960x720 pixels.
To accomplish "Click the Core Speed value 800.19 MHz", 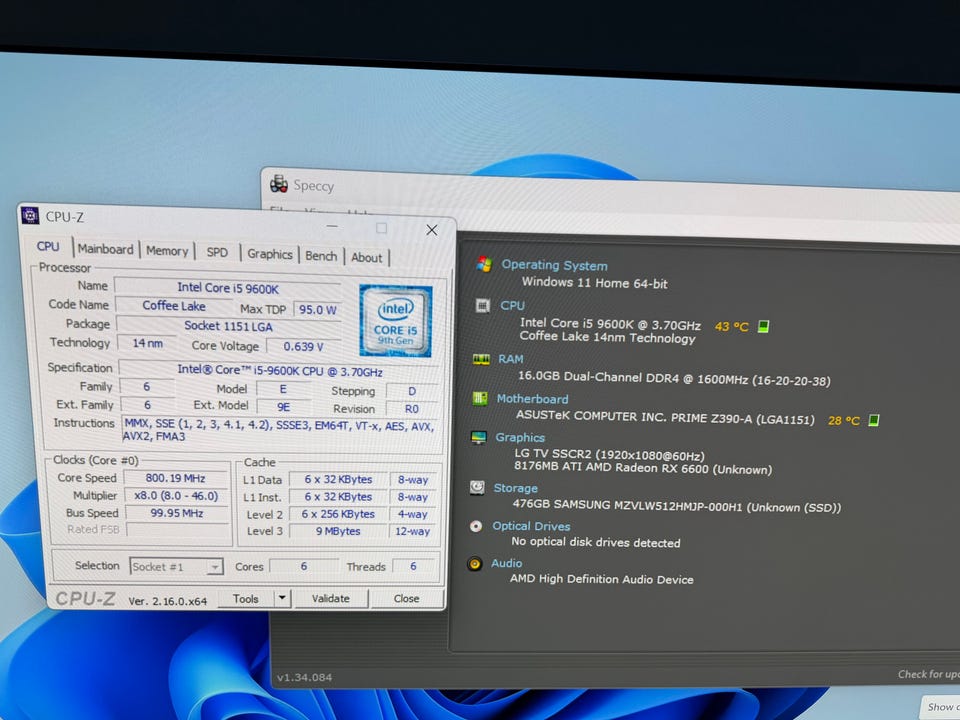I will [176, 478].
